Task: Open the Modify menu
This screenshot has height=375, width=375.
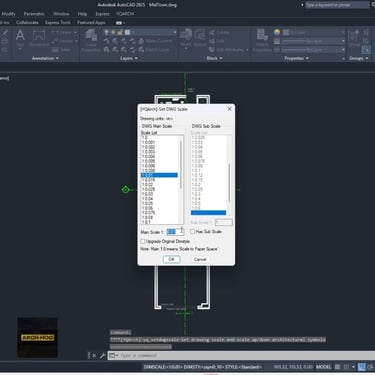Action: [8, 14]
